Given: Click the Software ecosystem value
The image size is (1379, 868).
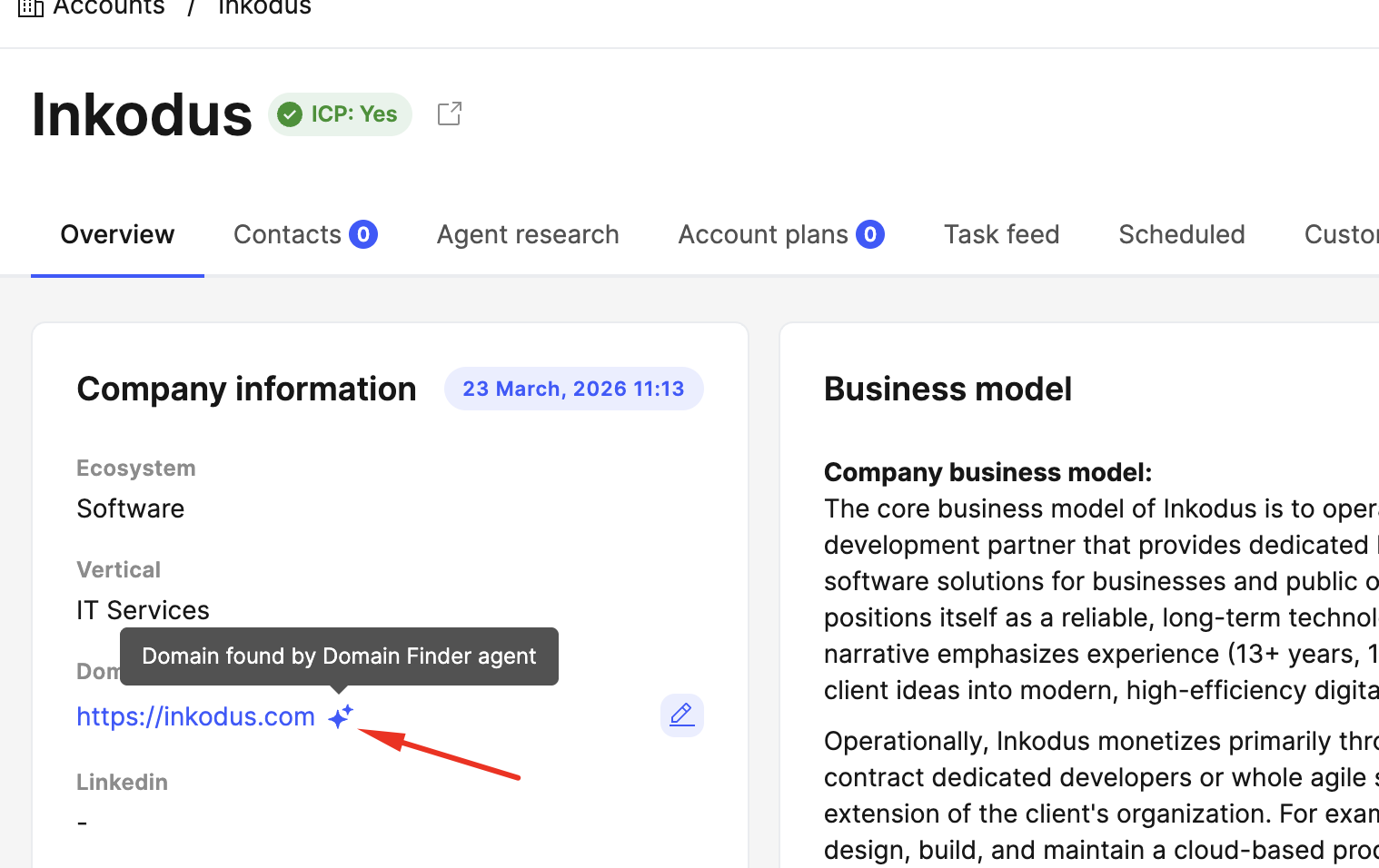Looking at the screenshot, I should point(131,508).
